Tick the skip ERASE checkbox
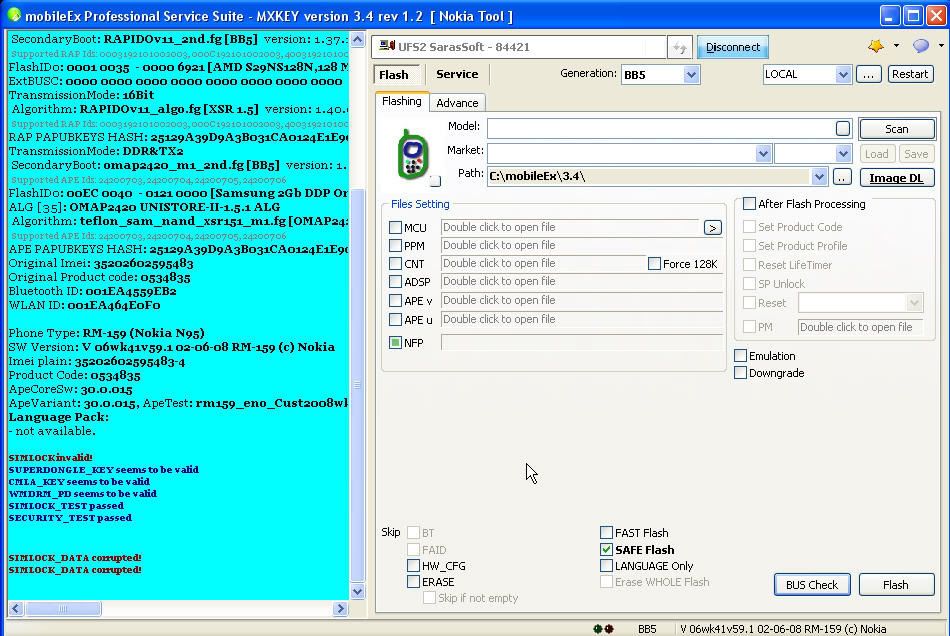The height and width of the screenshot is (636, 950). point(413,581)
